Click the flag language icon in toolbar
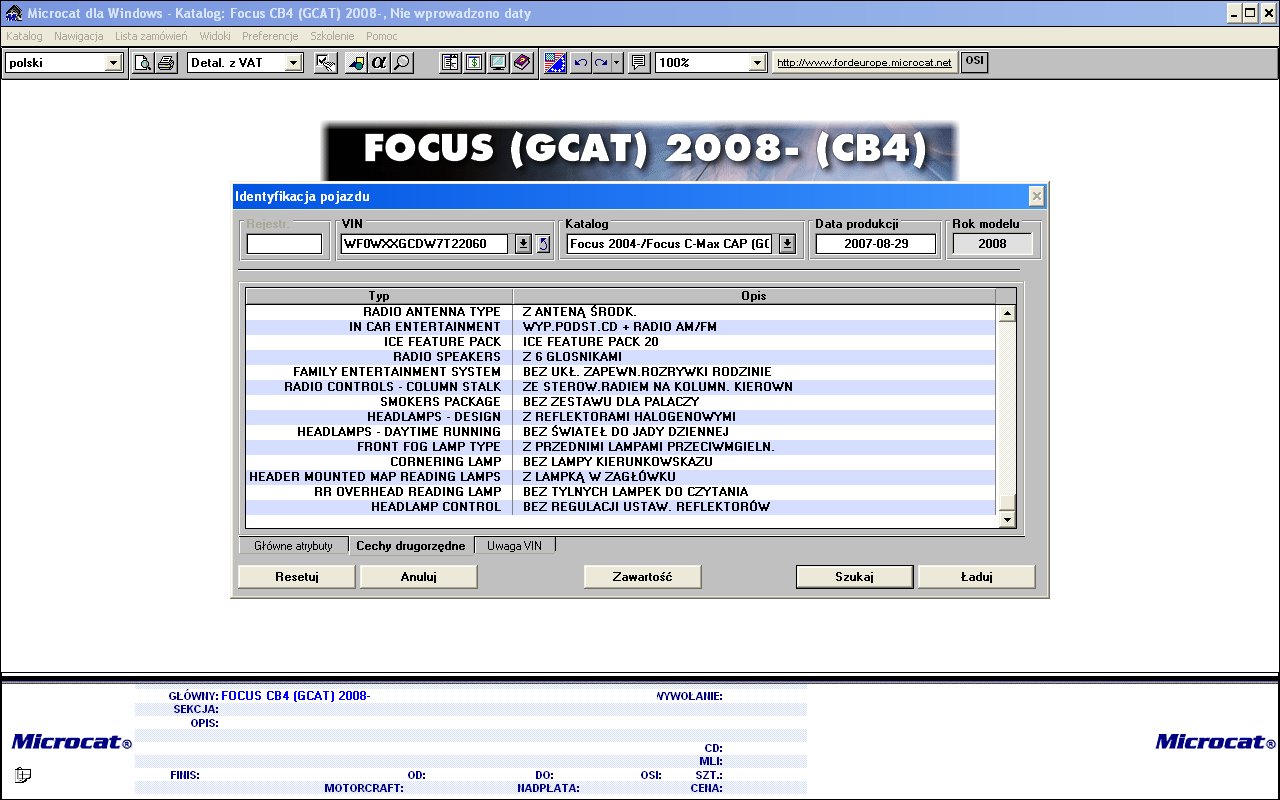This screenshot has height=800, width=1280. pyautogui.click(x=556, y=63)
